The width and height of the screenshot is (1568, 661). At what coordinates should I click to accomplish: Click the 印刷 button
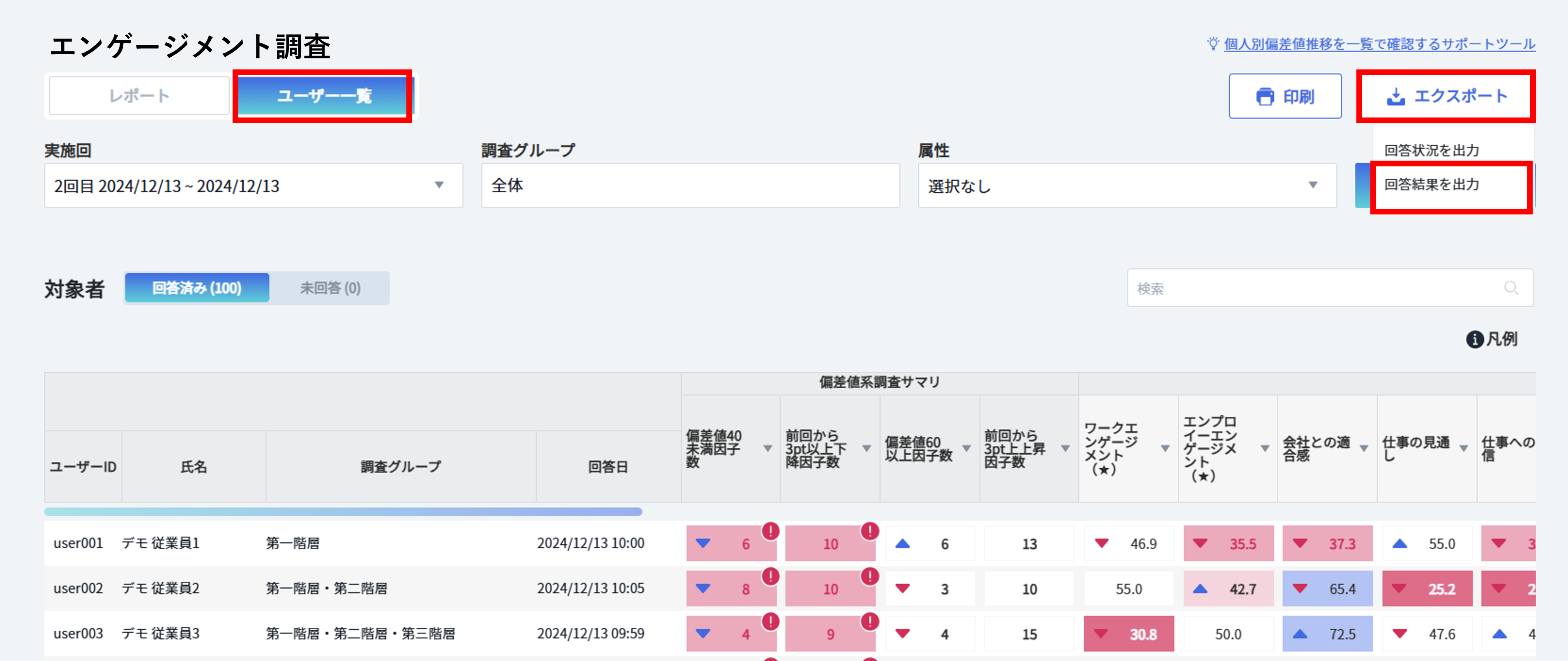1285,96
